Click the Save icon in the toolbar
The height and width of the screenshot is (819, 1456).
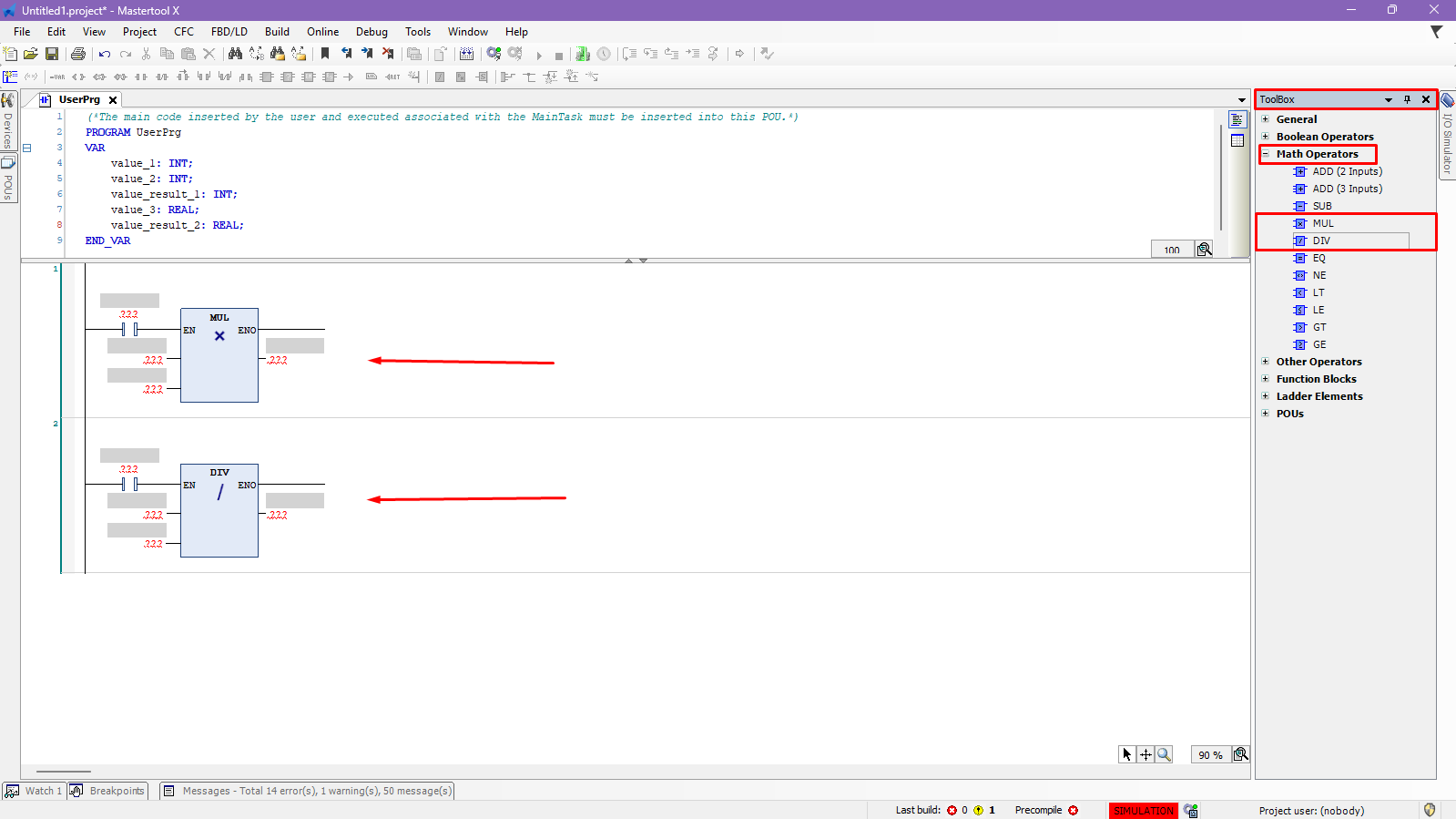click(52, 54)
